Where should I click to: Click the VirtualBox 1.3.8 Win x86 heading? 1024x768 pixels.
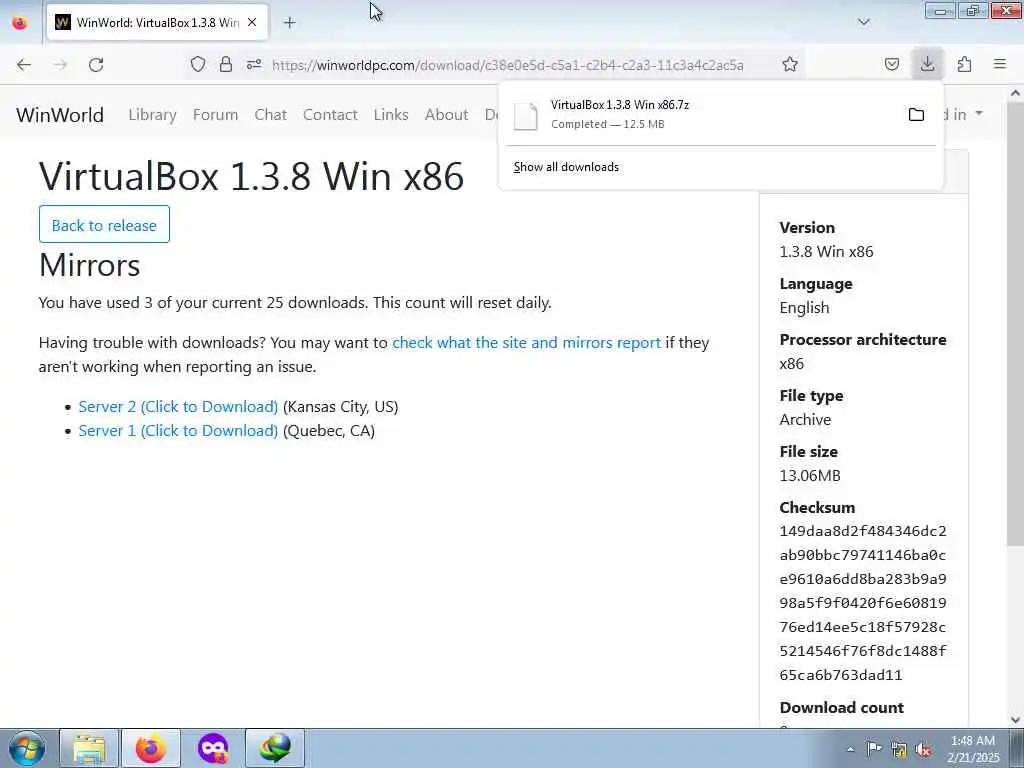tap(251, 176)
